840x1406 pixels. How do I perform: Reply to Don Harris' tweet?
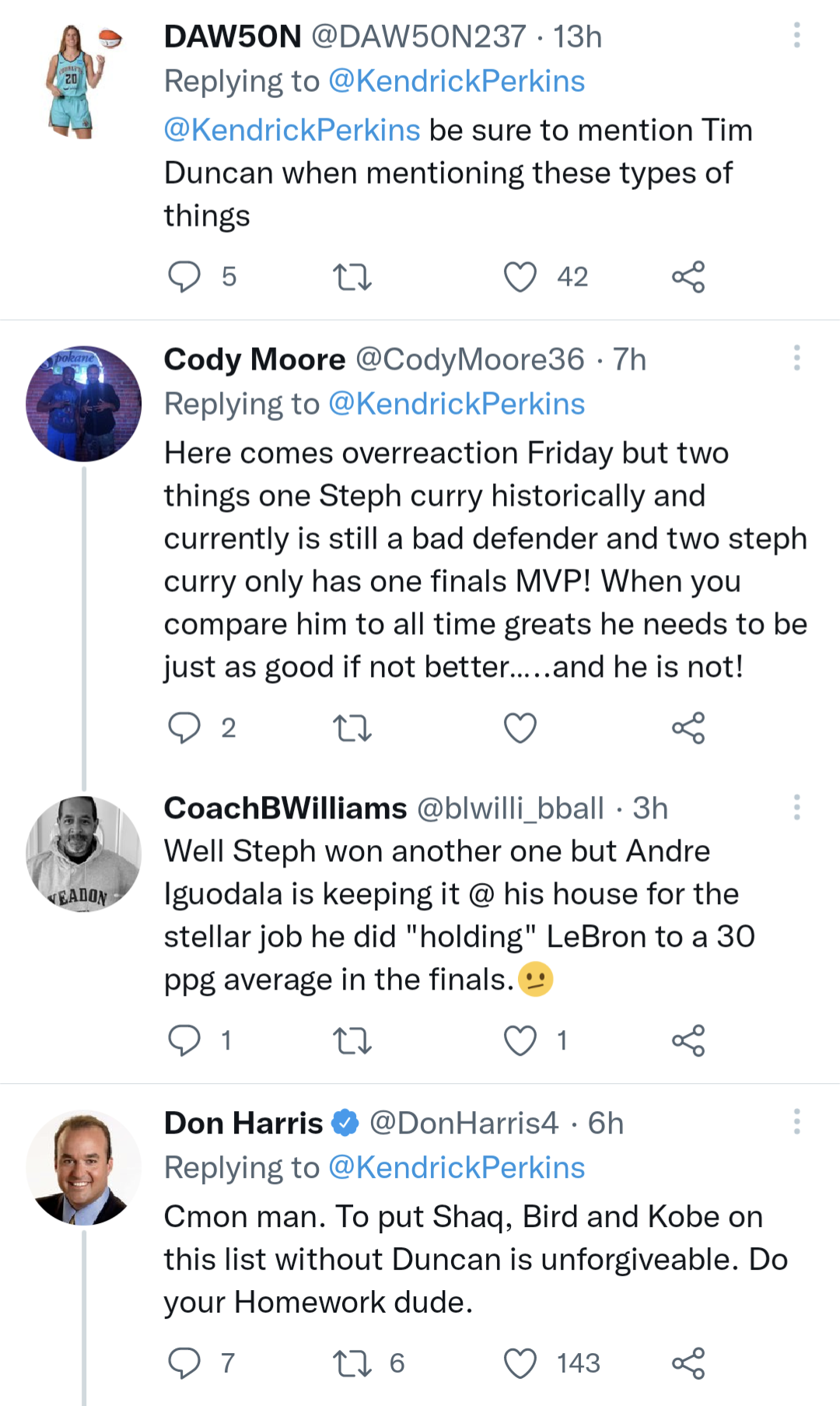point(184,1363)
